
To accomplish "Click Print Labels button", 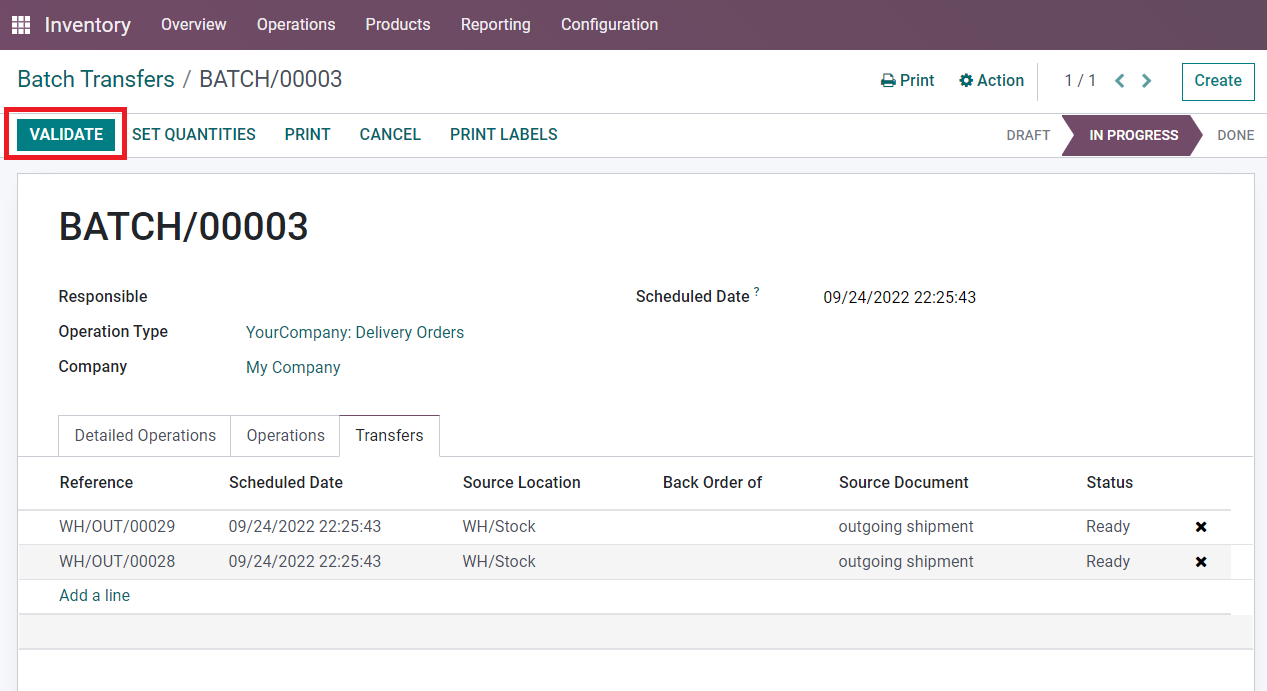I will click(x=503, y=135).
